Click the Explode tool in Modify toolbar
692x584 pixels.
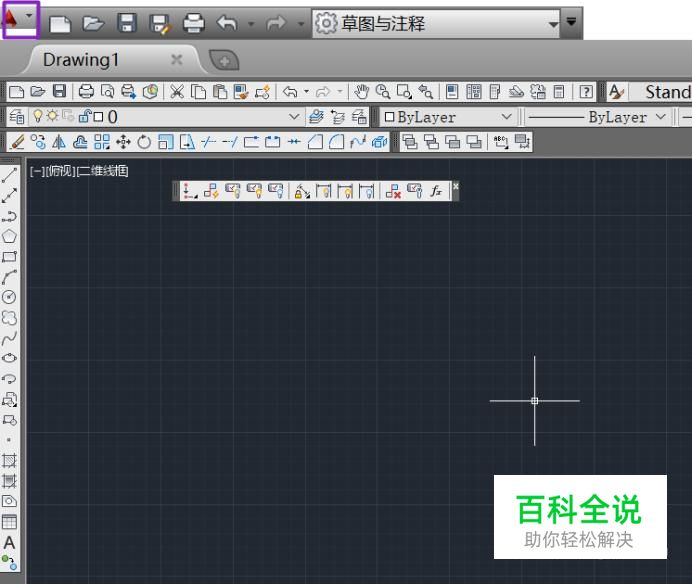click(379, 142)
